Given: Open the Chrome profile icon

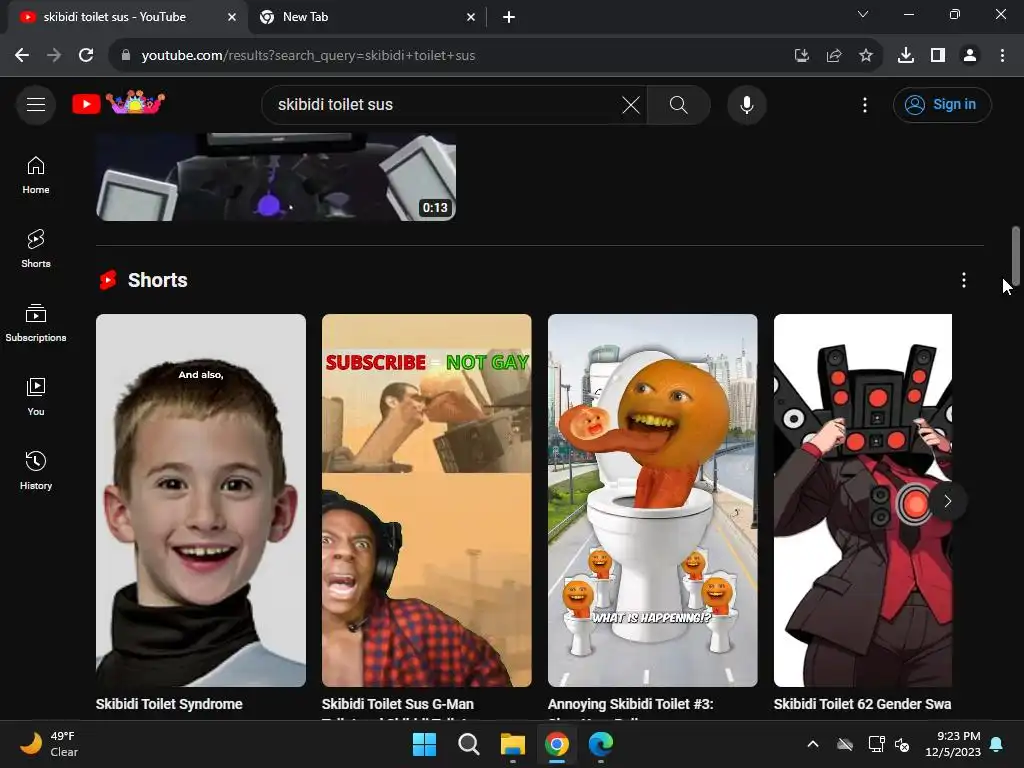Looking at the screenshot, I should [x=970, y=56].
